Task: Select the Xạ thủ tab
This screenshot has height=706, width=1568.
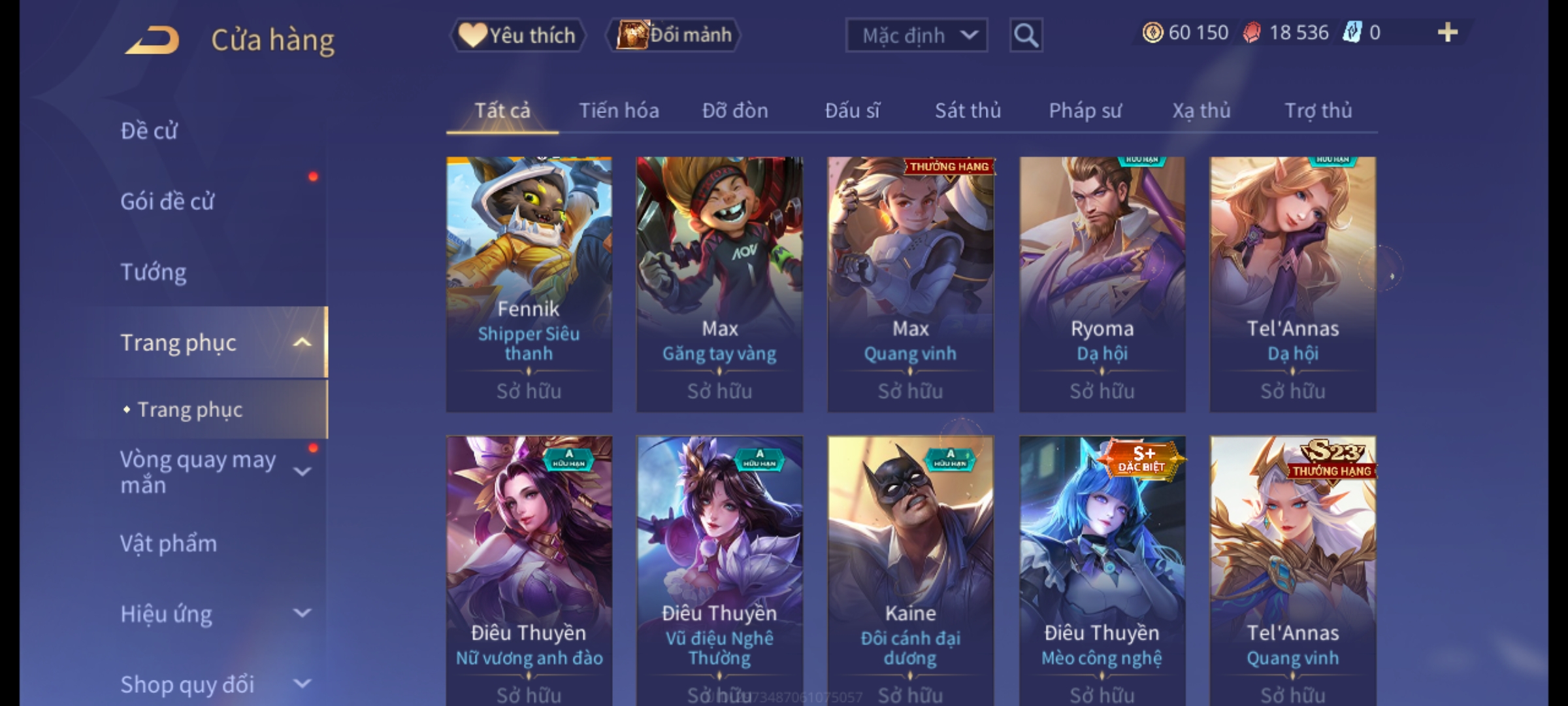Action: 1201,110
